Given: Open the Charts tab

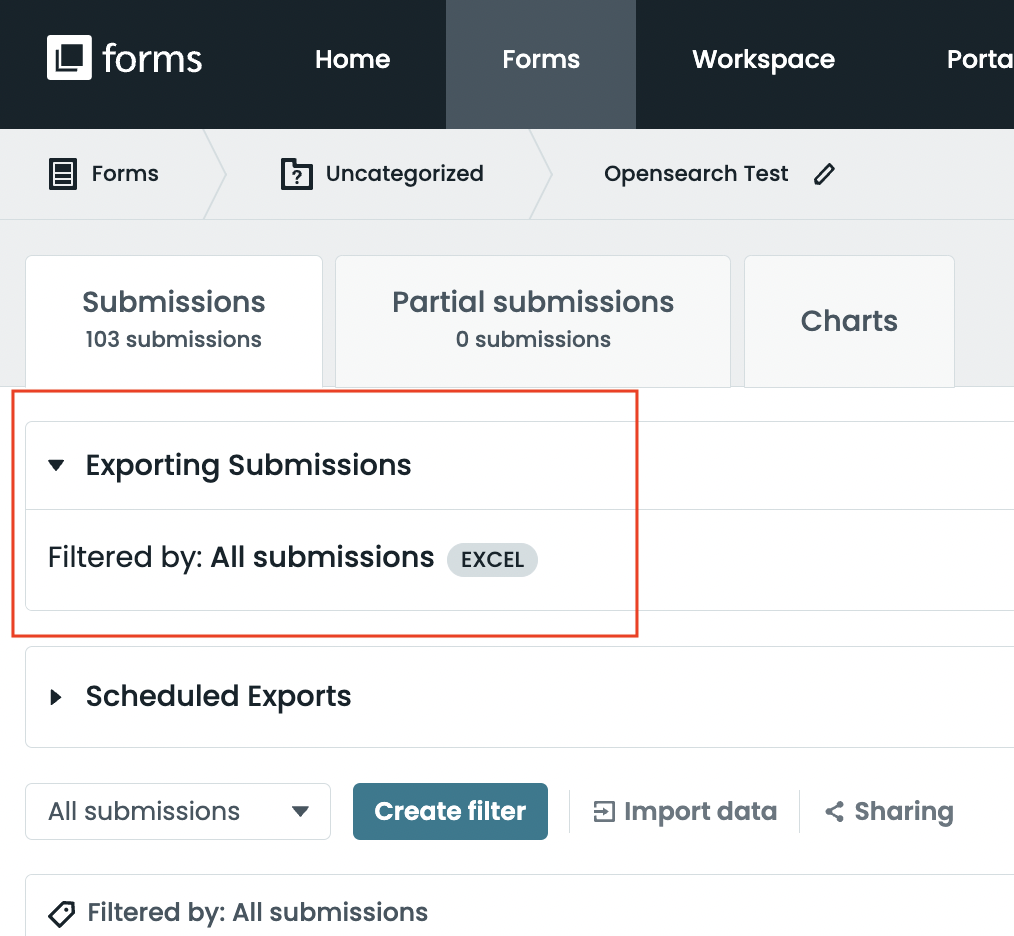Looking at the screenshot, I should pyautogui.click(x=849, y=321).
